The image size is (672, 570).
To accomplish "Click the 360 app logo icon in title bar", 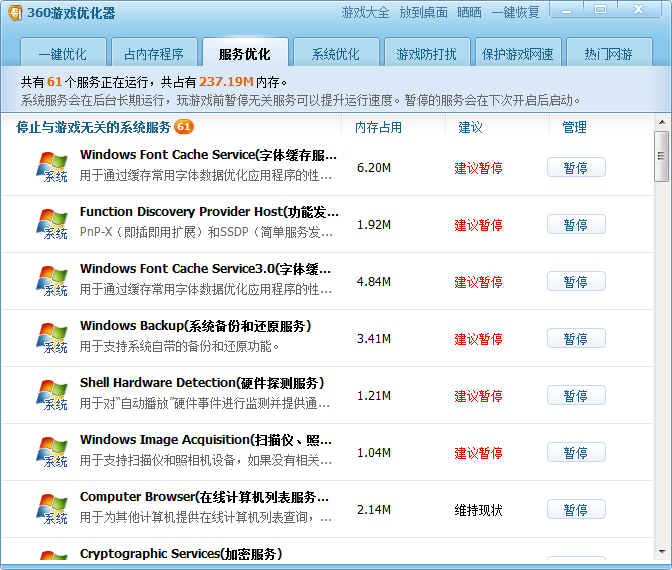I will click(14, 12).
